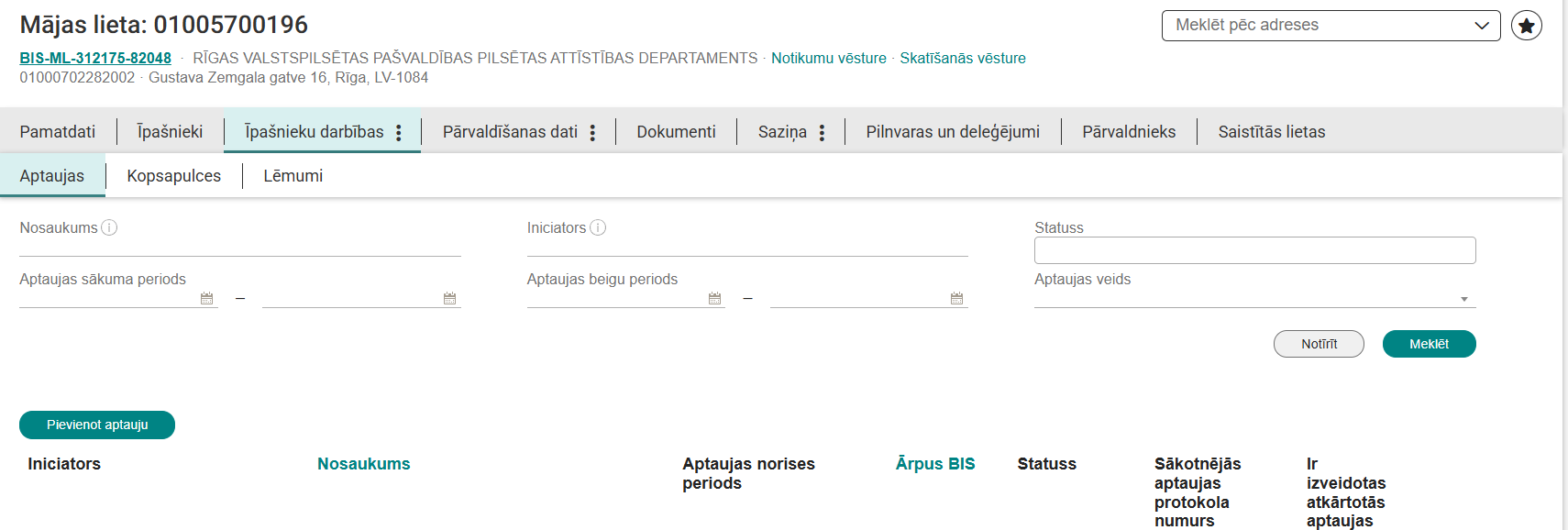Open calendar for survey start period from-date
Image resolution: width=1568 pixels, height=530 pixels.
[x=206, y=299]
